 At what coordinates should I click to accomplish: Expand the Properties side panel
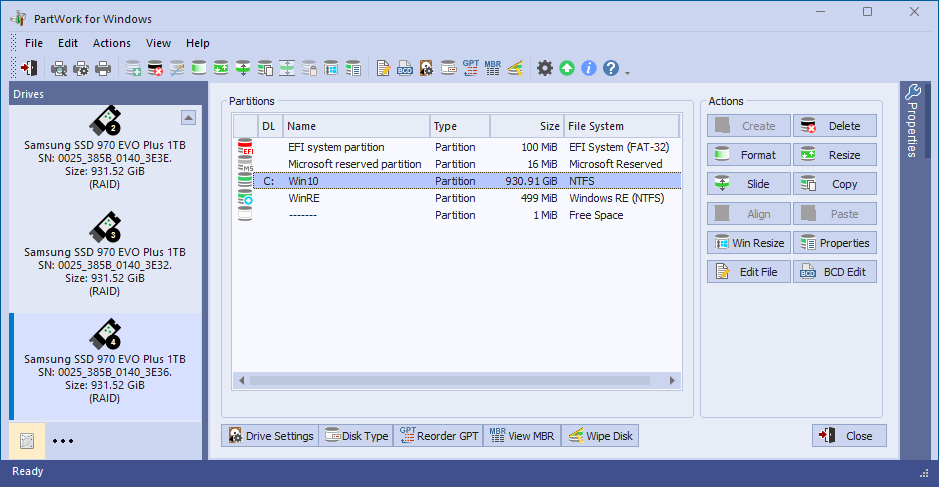point(913,121)
